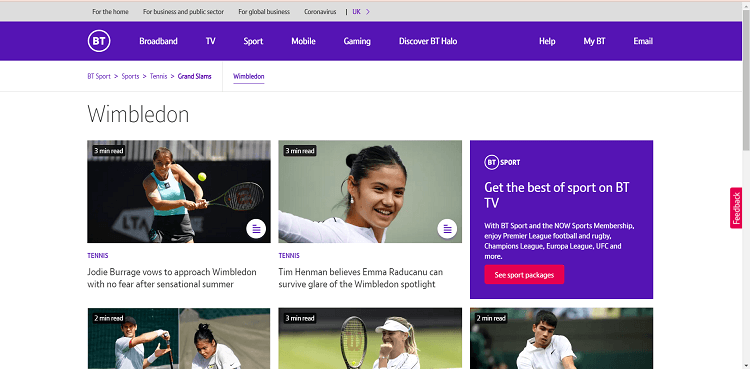Open Email link in header
The width and height of the screenshot is (750, 369).
(x=643, y=41)
